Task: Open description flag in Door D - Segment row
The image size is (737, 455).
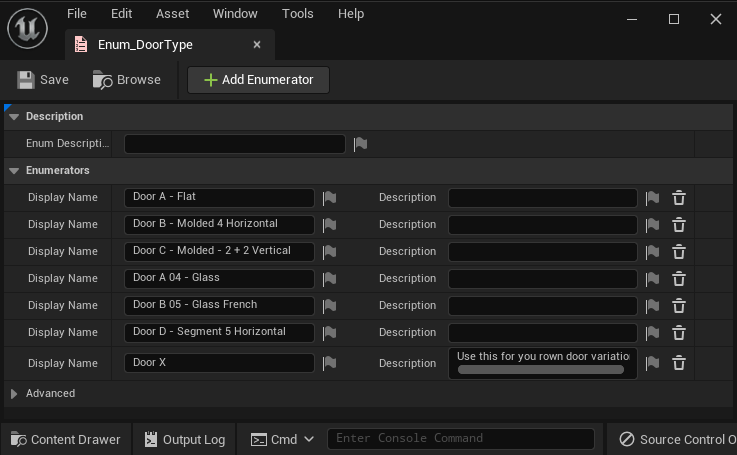Action: [x=652, y=333]
